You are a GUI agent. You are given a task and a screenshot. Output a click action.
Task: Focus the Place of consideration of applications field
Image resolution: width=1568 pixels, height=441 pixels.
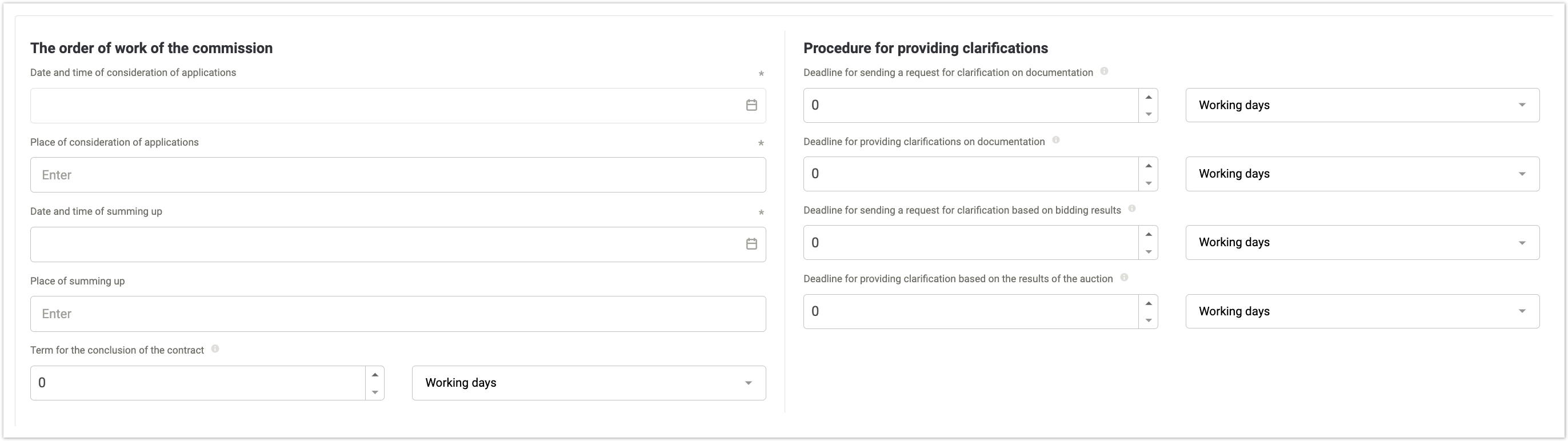coord(398,175)
